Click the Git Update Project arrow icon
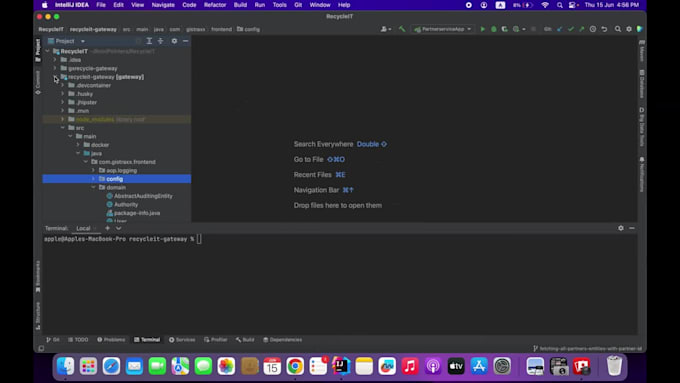 point(559,29)
